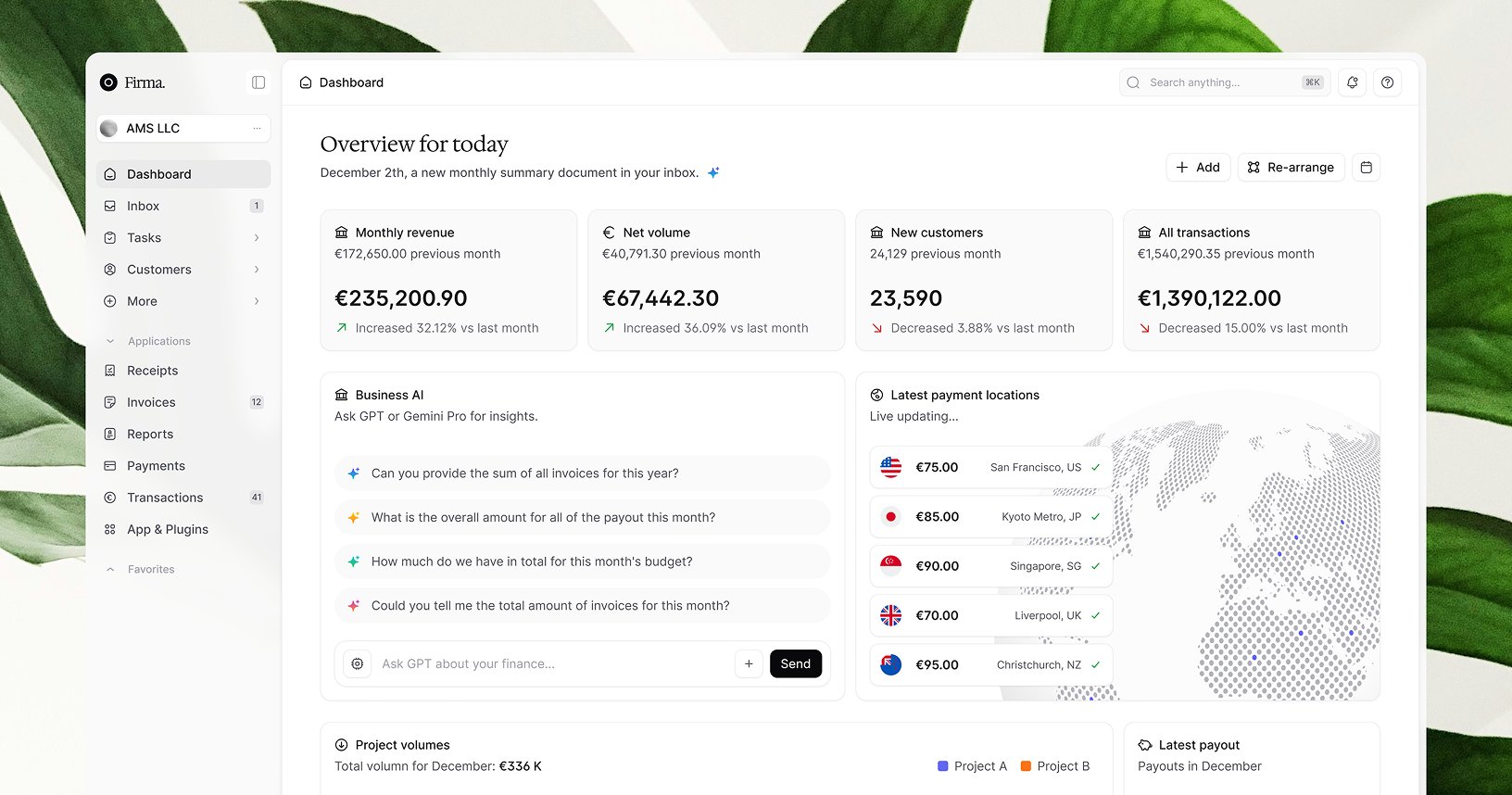Click the Kyoto Metro, JP location label

pyautogui.click(x=1041, y=517)
